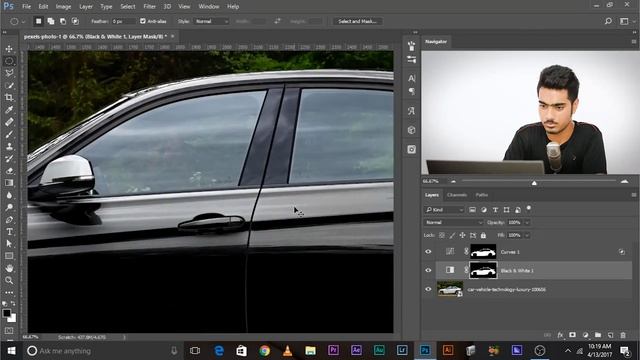Select the Horizontal Type tool
Viewport: 640px width, 360px height.
[x=9, y=232]
